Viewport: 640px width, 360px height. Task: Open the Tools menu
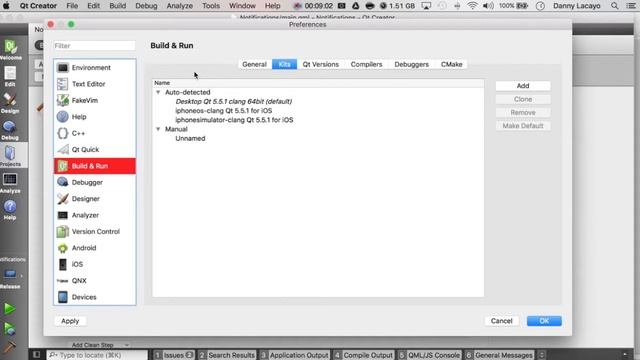211,6
